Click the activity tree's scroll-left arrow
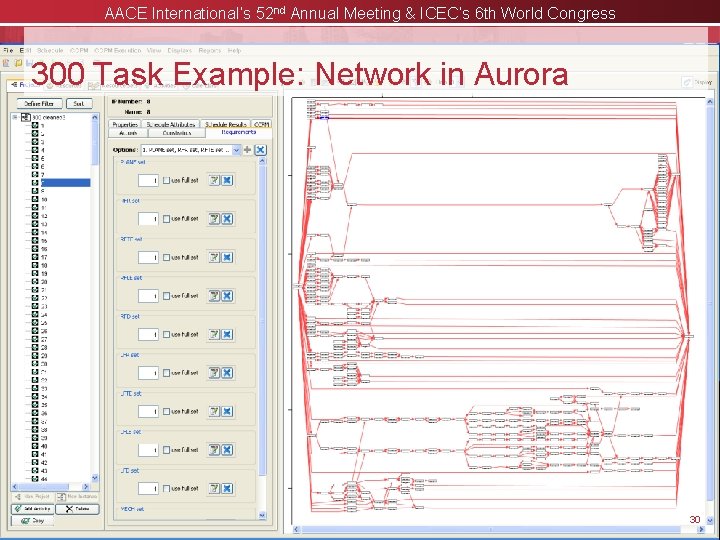This screenshot has width=720, height=540. pyautogui.click(x=14, y=487)
